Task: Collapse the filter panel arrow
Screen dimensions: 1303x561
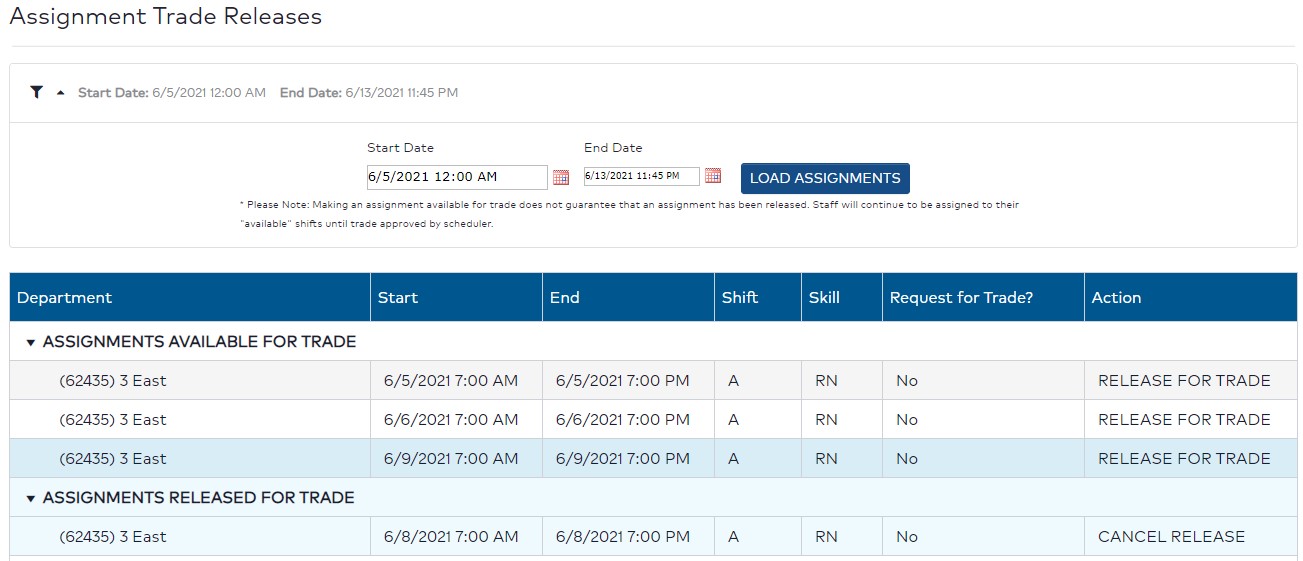Action: [x=60, y=93]
